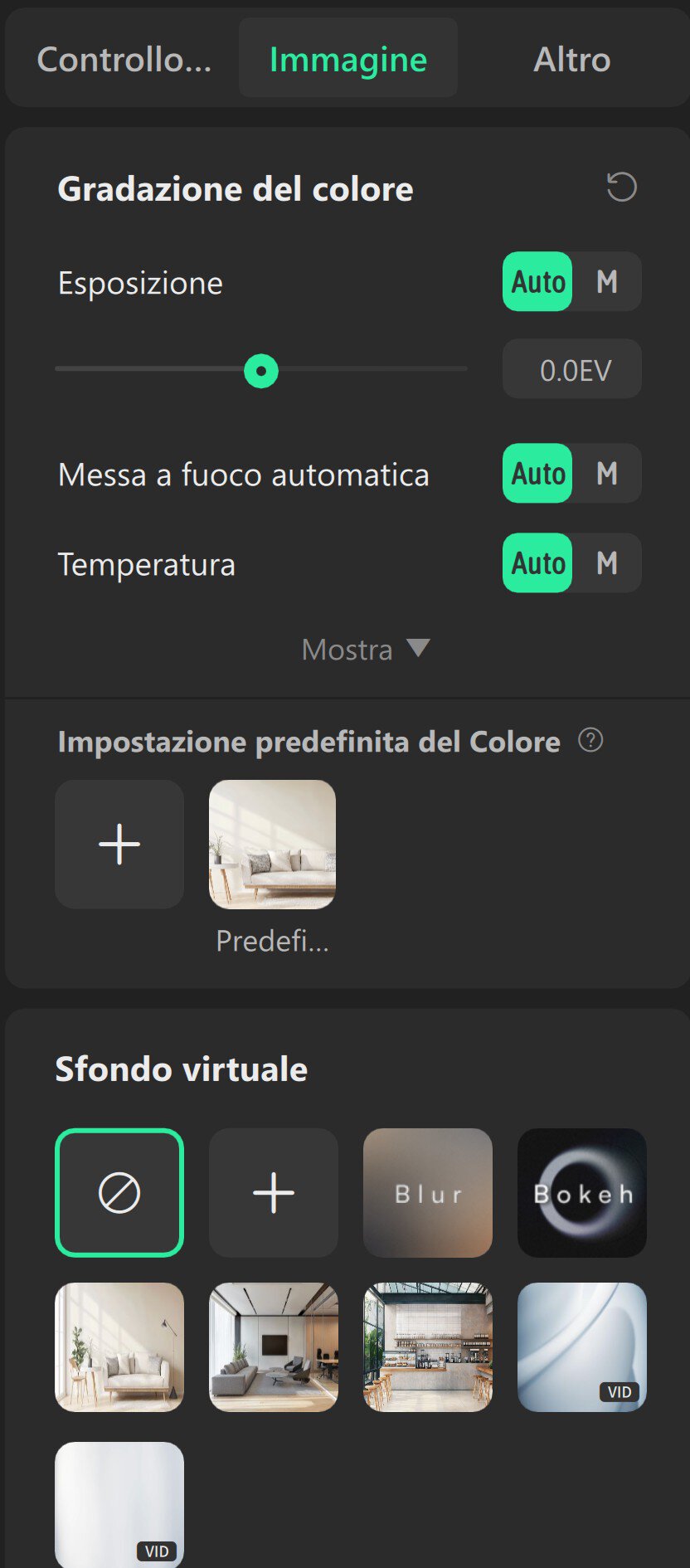Enable Auto mode for Esposizione
This screenshot has width=690, height=1568.
point(538,282)
